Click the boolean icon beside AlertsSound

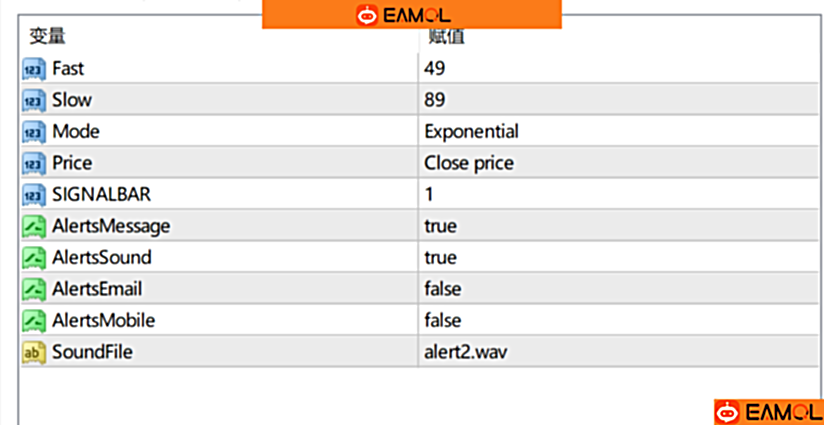(34, 257)
